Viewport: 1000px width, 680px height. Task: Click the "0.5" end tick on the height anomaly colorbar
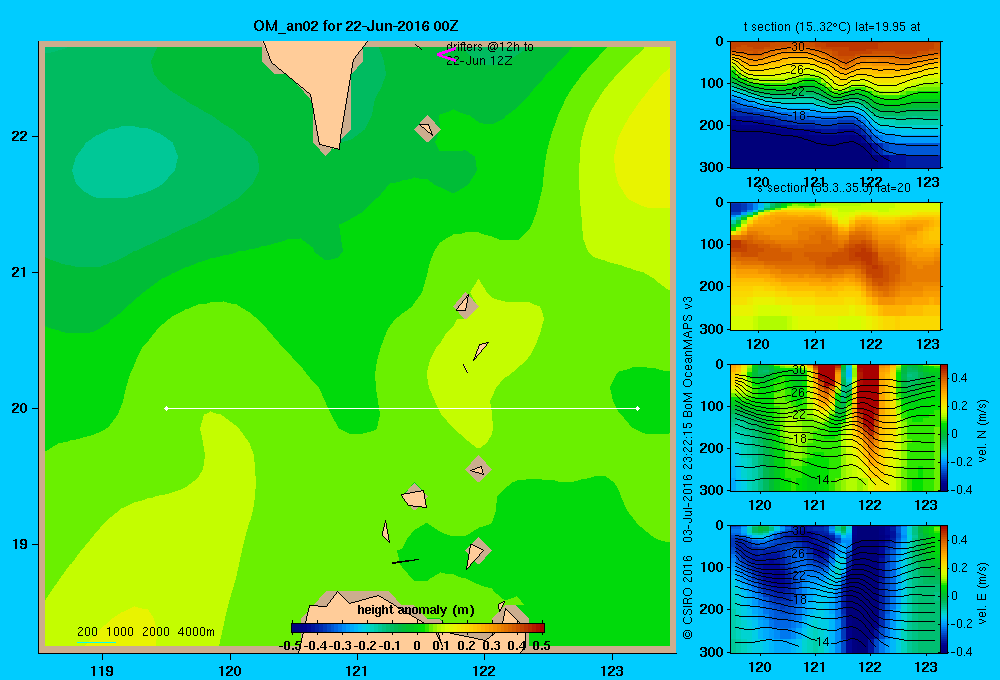[x=541, y=646]
